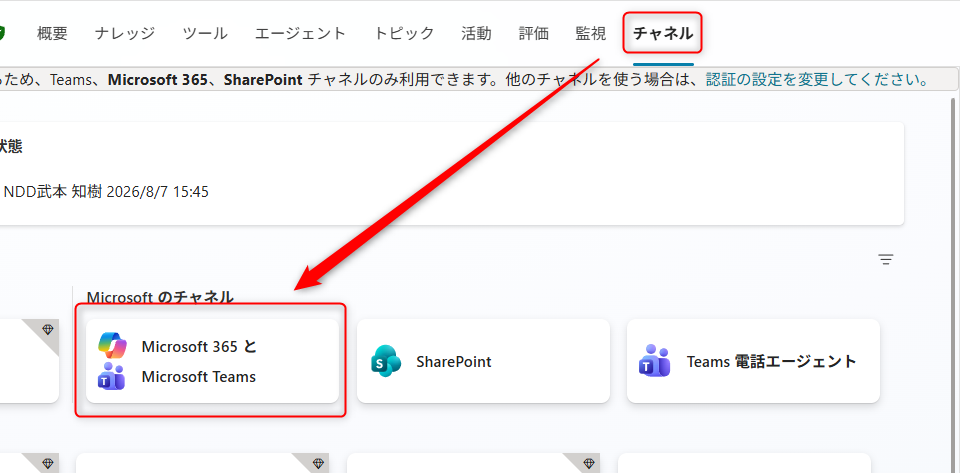Open the filter lines icon
This screenshot has width=960, height=473.
[885, 259]
